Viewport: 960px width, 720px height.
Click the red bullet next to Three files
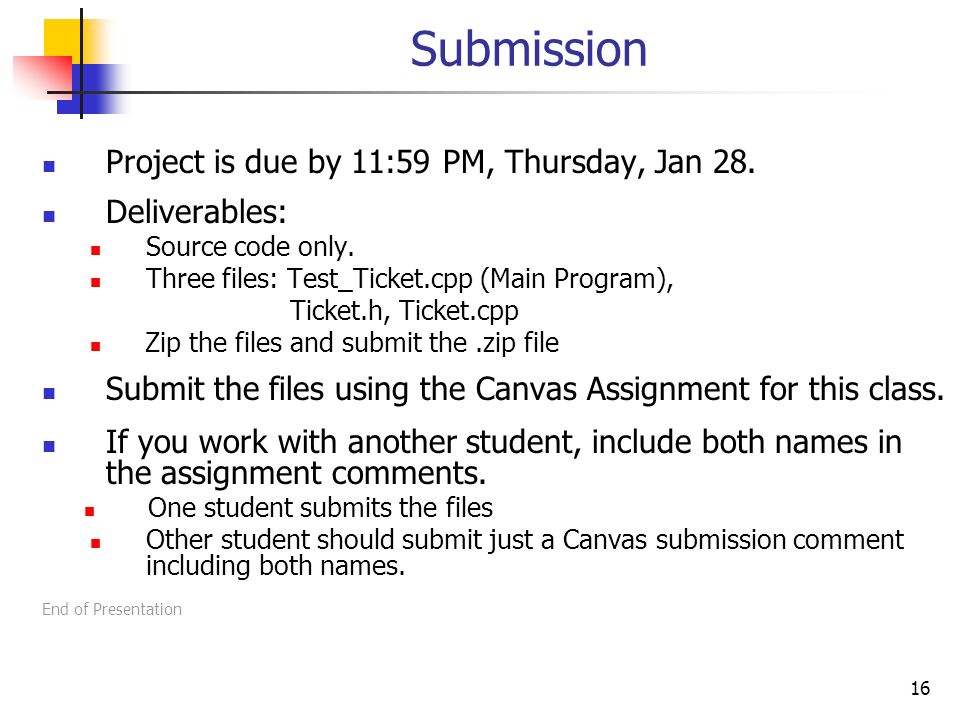pos(96,282)
